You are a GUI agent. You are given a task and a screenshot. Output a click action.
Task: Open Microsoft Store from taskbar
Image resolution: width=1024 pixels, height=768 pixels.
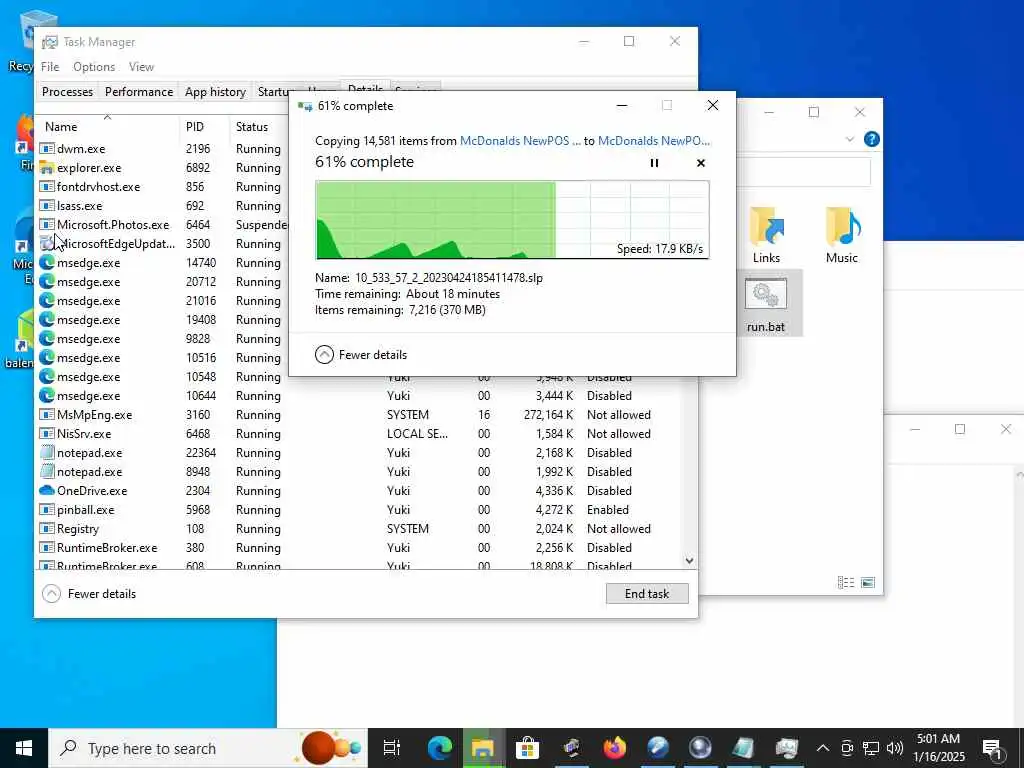527,748
